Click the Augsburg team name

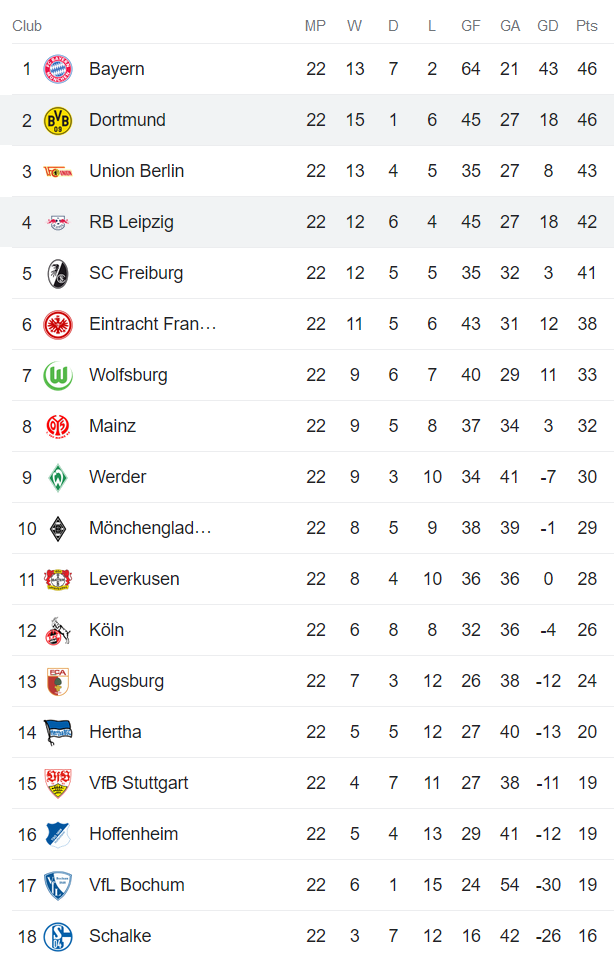(126, 681)
